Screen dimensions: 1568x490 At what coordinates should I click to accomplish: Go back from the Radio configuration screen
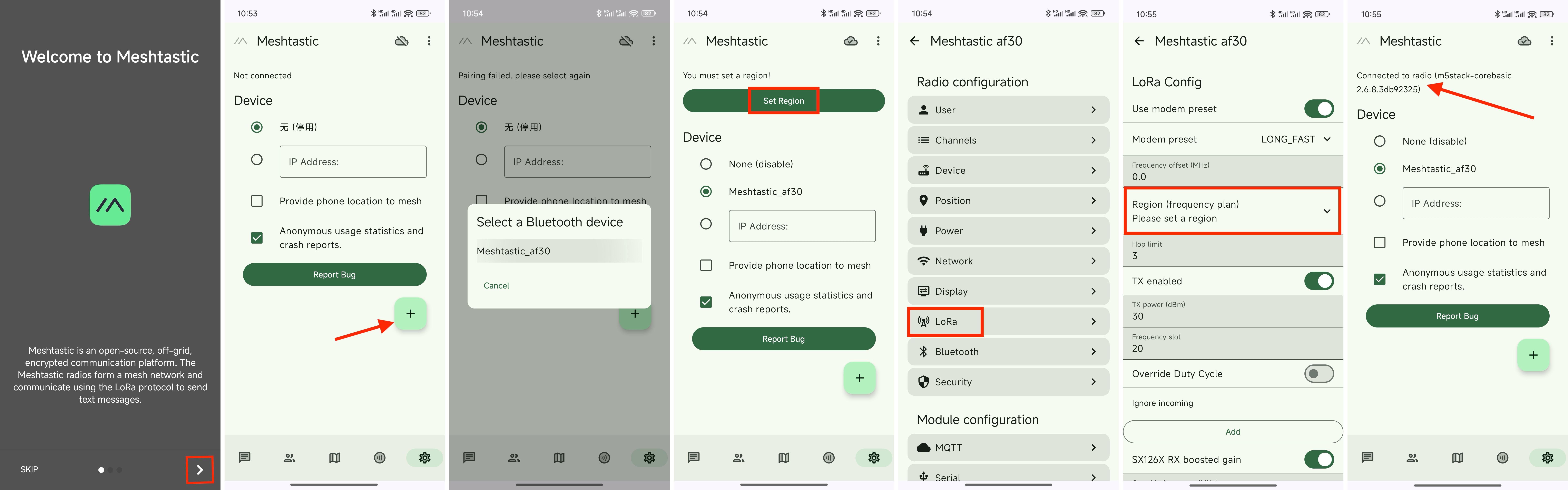pyautogui.click(x=914, y=41)
